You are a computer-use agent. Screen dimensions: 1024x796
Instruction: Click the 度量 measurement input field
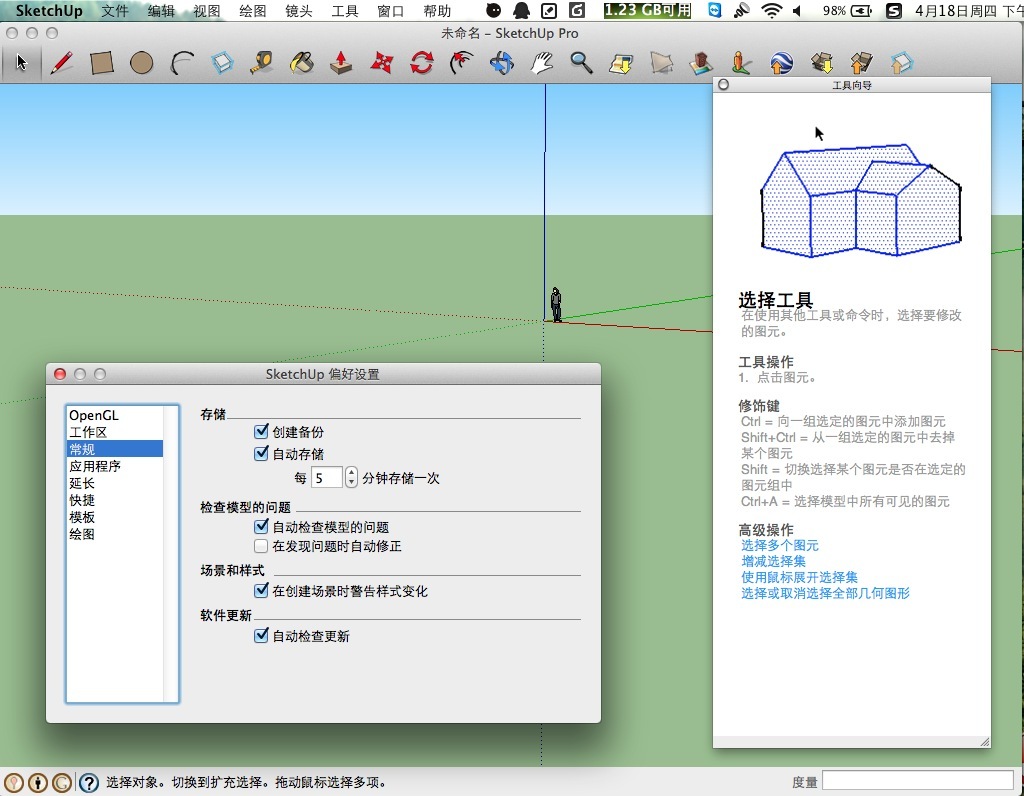pos(917,781)
